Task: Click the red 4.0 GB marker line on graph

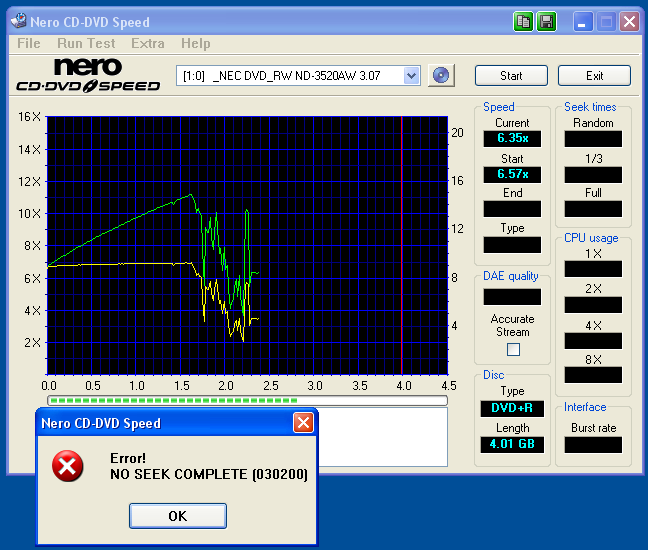Action: pos(402,245)
